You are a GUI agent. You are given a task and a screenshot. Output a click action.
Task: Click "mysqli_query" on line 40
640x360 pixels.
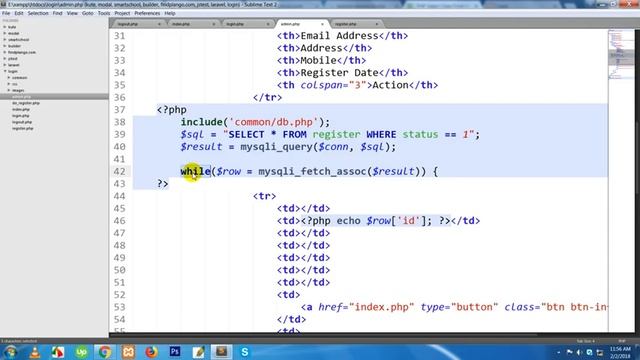click(276, 147)
